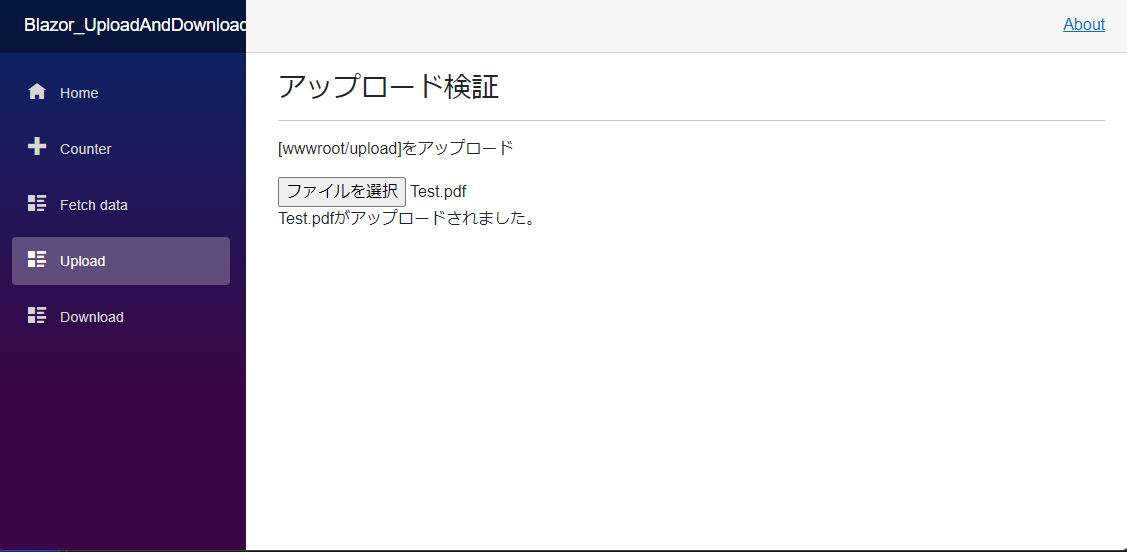1127x552 pixels.
Task: Click the selected file name Test.pdf
Action: (438, 192)
